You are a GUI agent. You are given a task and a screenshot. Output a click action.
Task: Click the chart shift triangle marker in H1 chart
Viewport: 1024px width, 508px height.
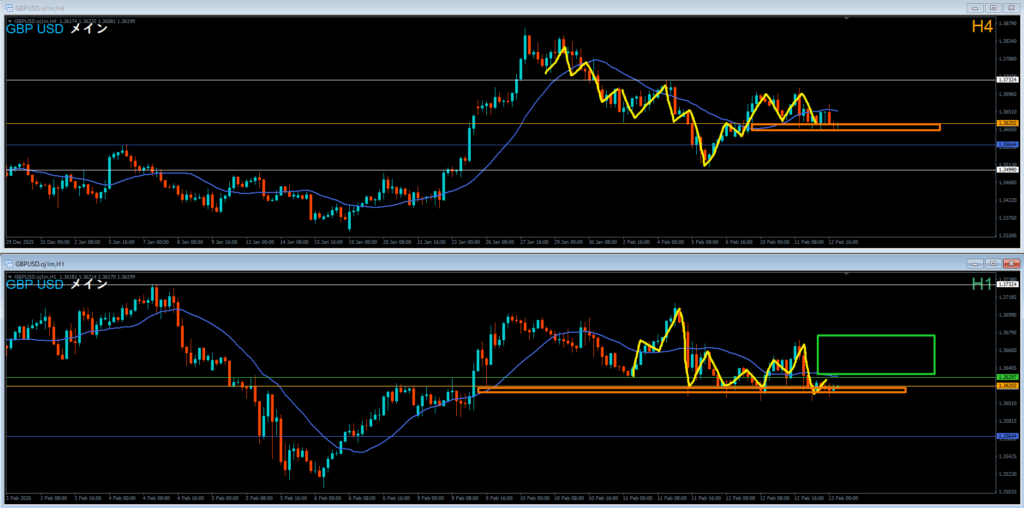[x=847, y=275]
